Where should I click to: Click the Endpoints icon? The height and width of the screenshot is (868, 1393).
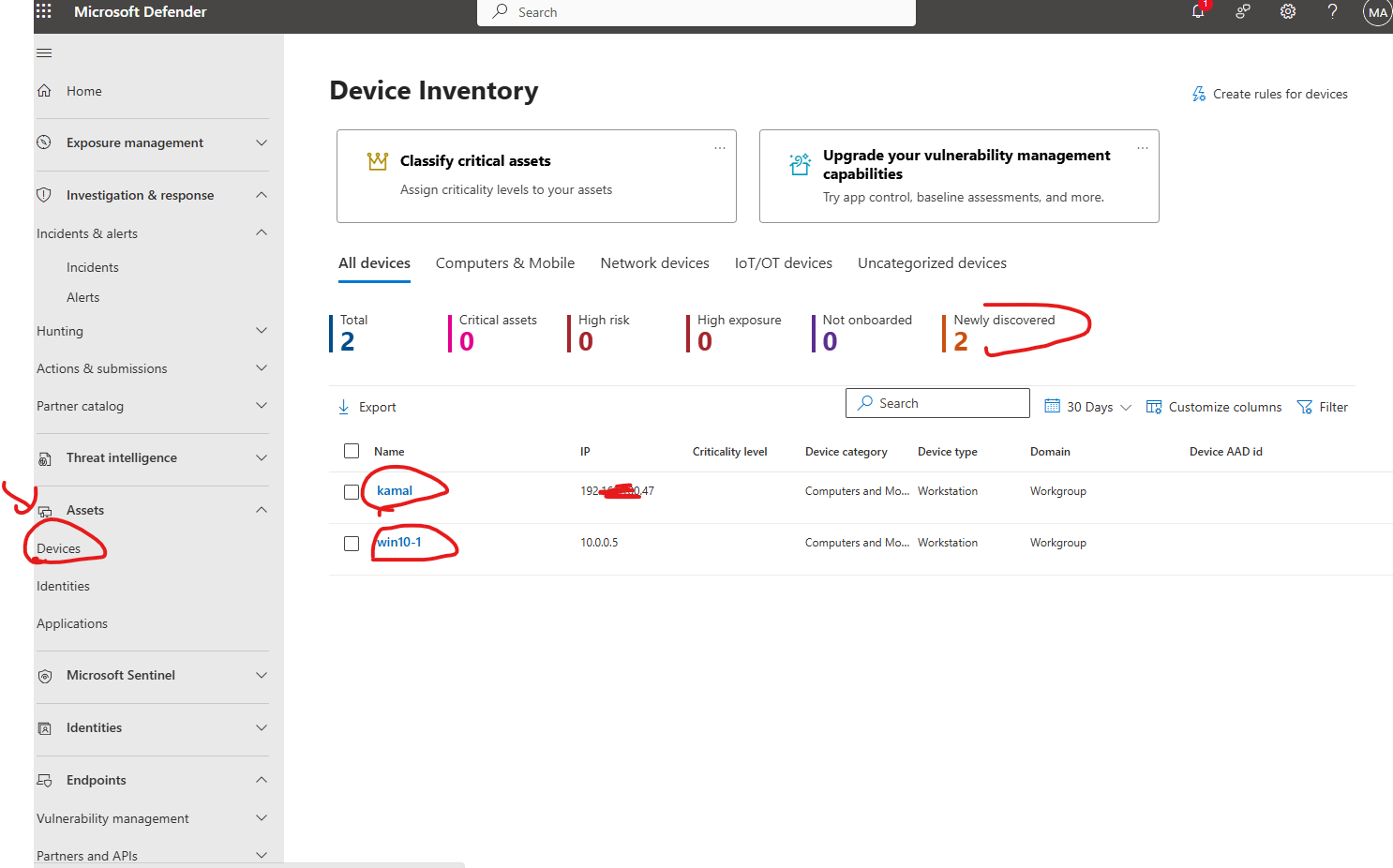[44, 781]
